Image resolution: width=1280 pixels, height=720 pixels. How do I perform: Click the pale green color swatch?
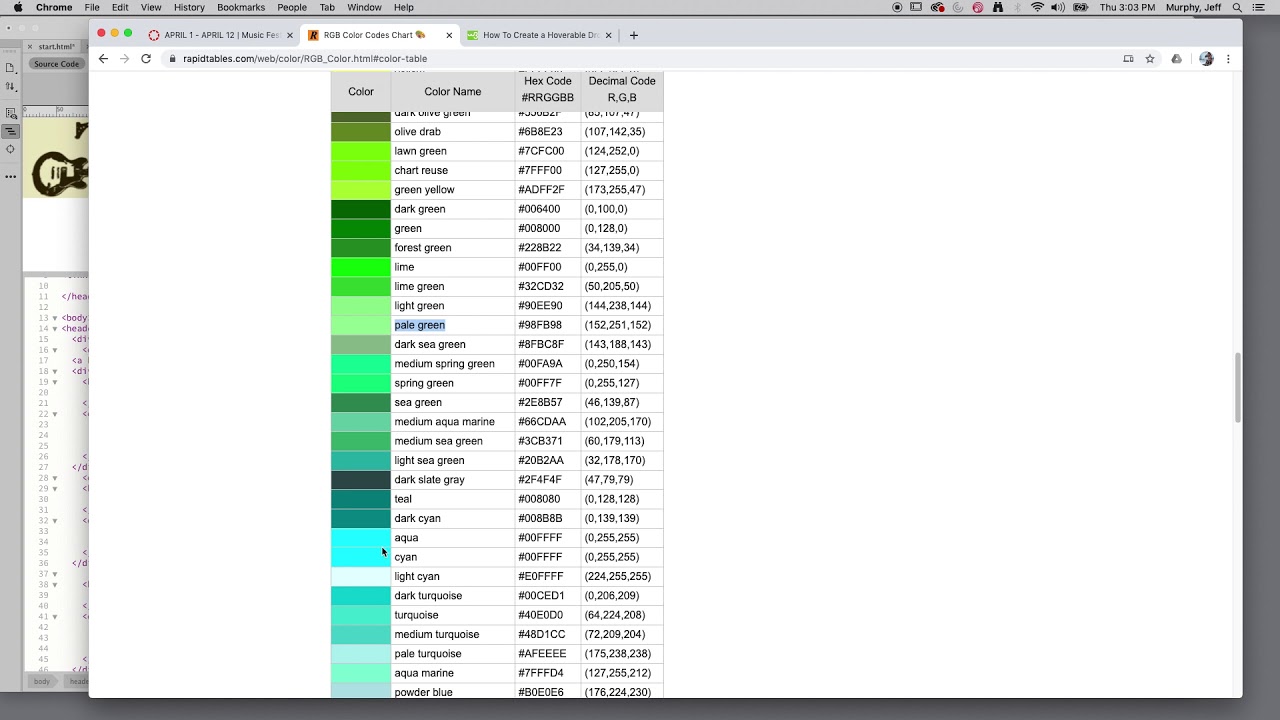pos(361,325)
